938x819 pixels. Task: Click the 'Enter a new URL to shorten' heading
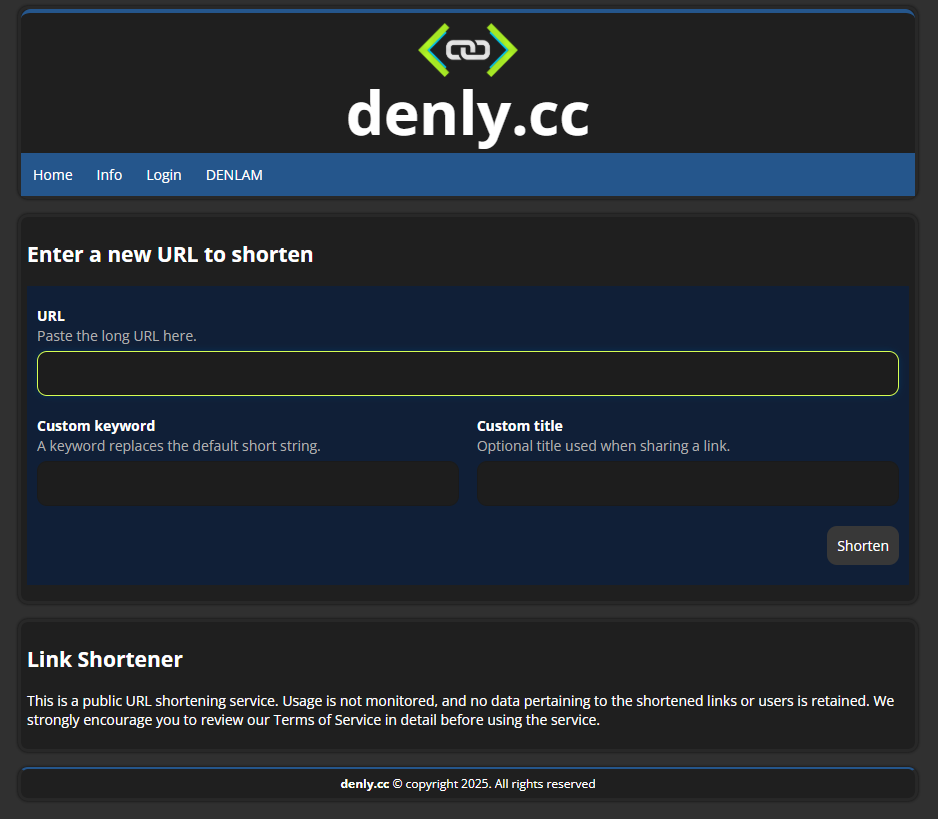click(x=170, y=254)
